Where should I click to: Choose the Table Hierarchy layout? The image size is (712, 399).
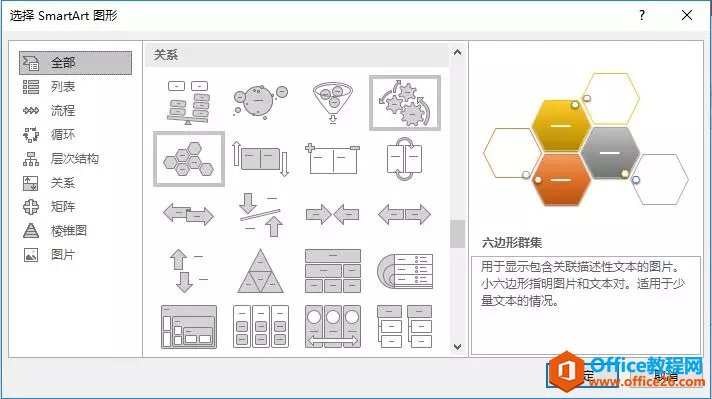click(x=332, y=271)
